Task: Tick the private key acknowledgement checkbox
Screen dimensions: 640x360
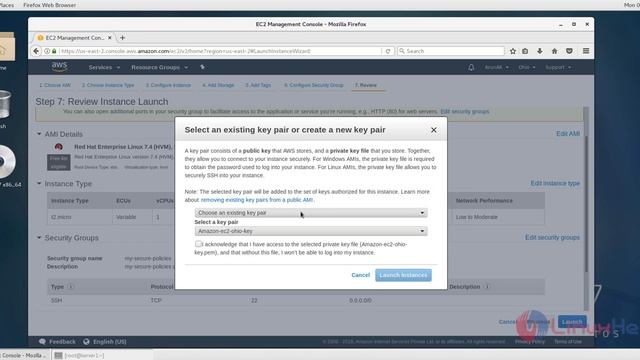Action: (198, 244)
